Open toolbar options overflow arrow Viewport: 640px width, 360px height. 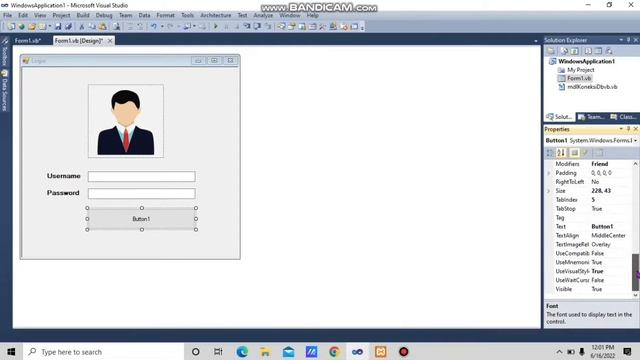pos(362,27)
